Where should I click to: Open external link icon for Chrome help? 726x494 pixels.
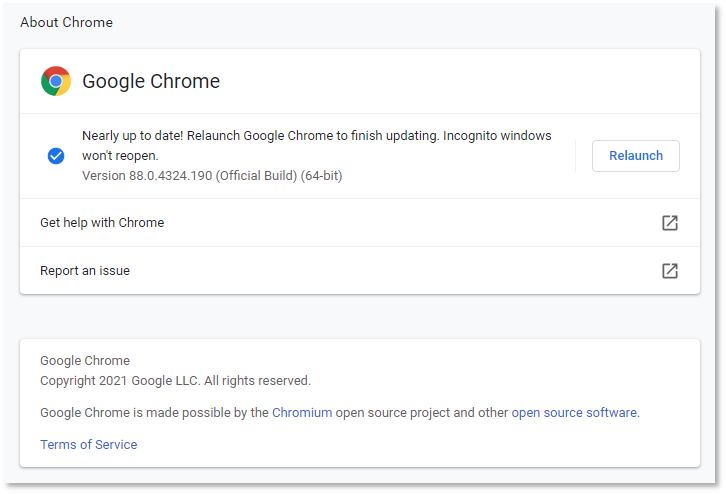click(x=670, y=223)
